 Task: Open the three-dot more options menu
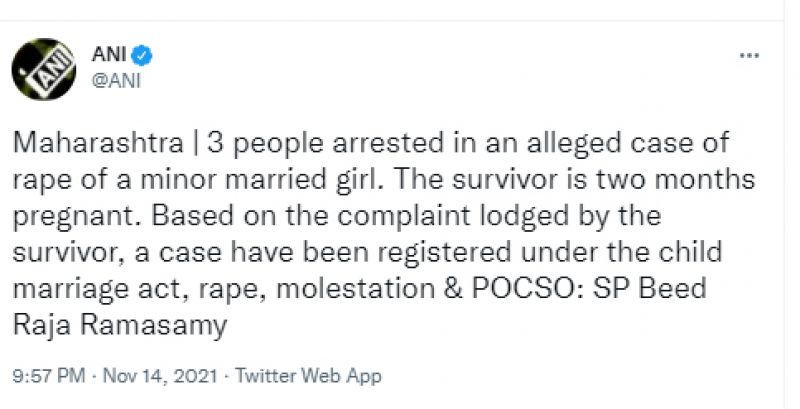pyautogui.click(x=748, y=57)
